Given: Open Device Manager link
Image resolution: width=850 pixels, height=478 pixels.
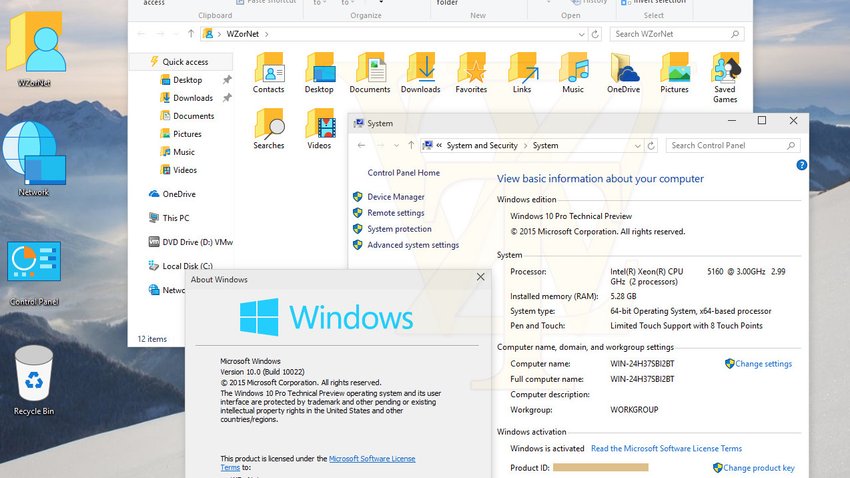Looking at the screenshot, I should pyautogui.click(x=396, y=197).
